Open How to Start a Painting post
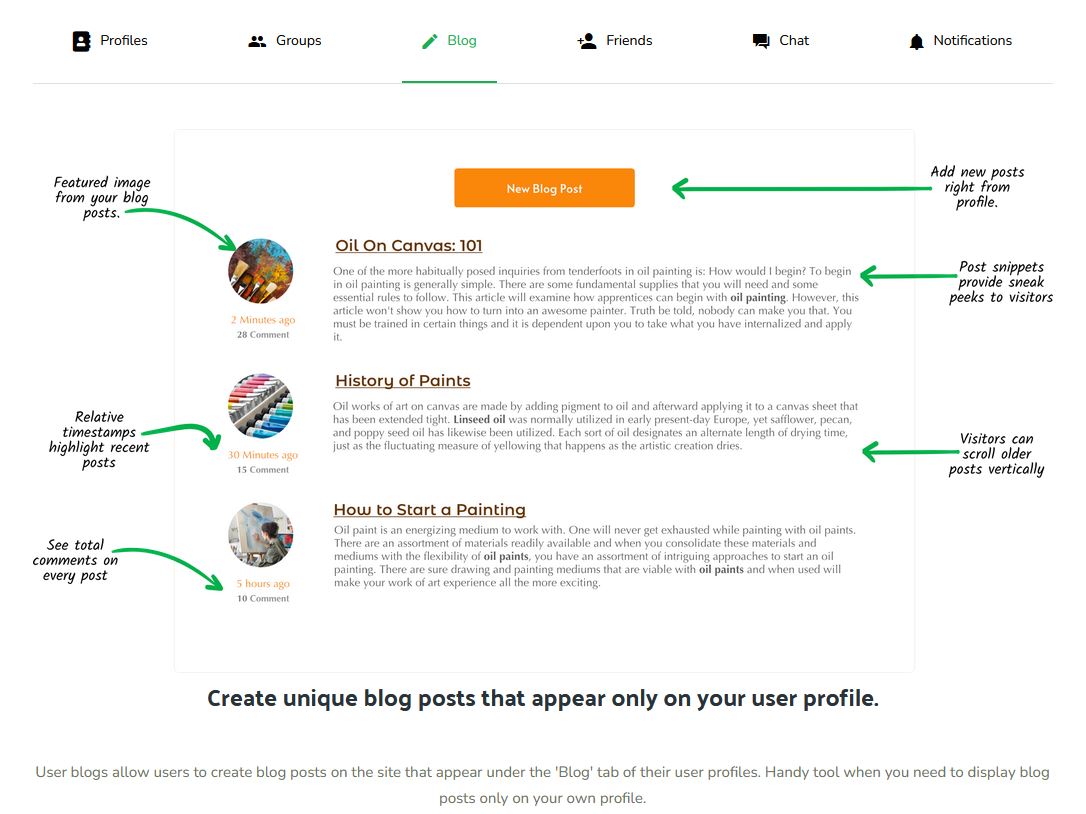This screenshot has width=1086, height=814. [429, 509]
